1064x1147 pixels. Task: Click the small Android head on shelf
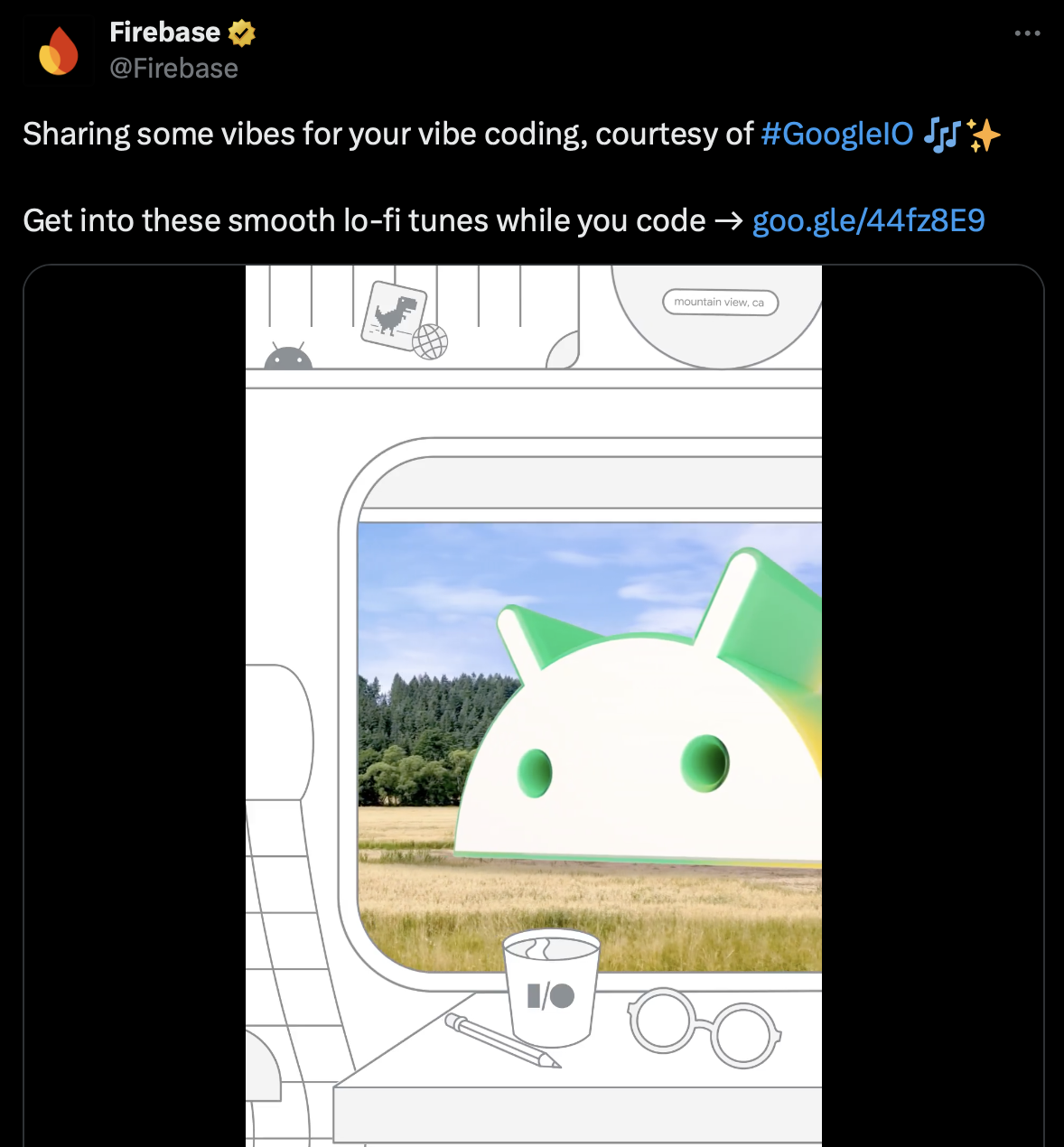coord(288,357)
